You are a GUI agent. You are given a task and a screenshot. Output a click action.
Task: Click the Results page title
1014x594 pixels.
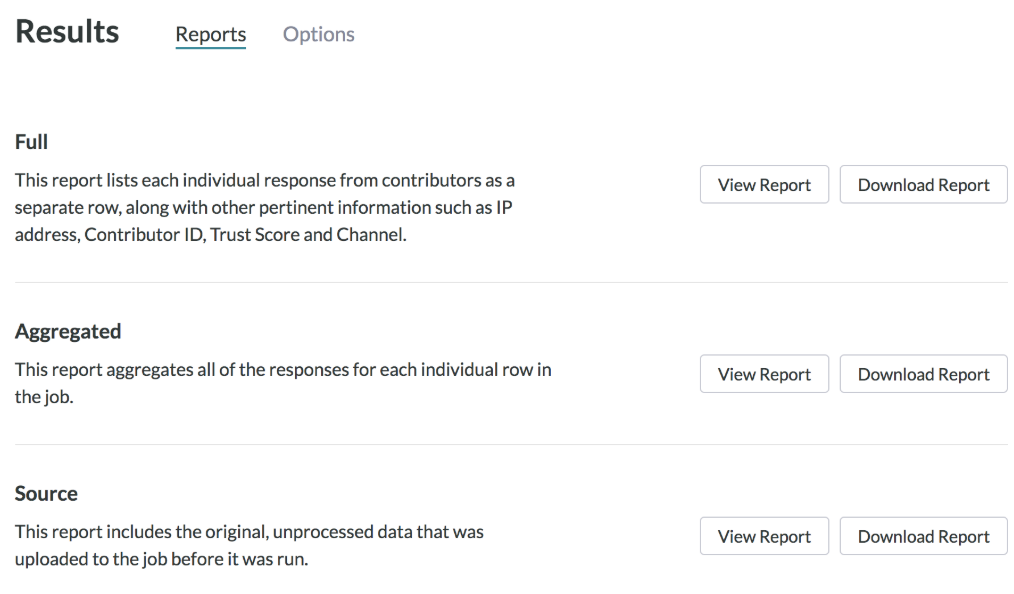click(x=66, y=31)
